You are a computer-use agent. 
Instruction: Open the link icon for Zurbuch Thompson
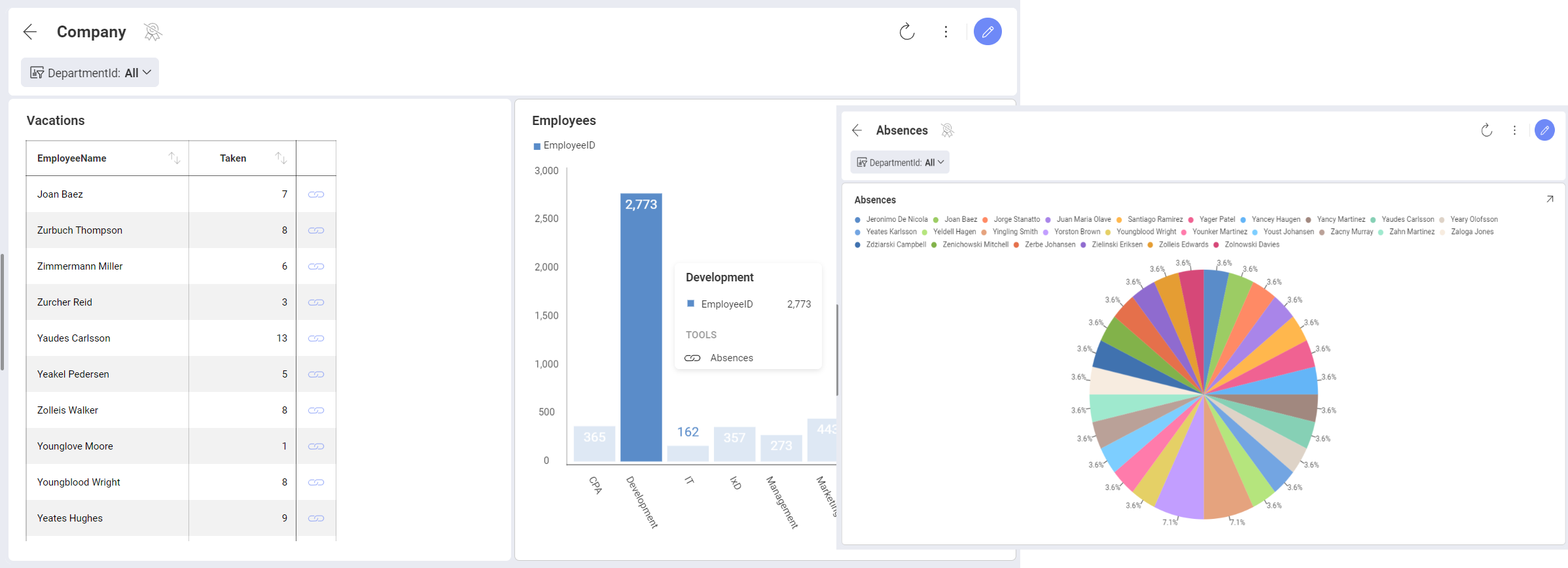click(x=316, y=230)
